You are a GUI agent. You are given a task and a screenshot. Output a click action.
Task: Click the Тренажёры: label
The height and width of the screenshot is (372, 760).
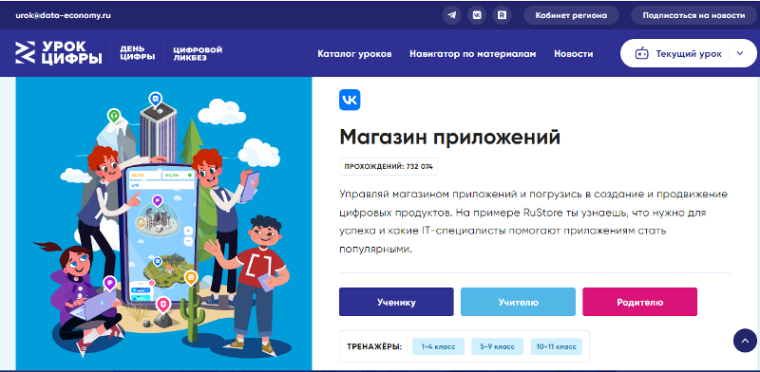(375, 347)
